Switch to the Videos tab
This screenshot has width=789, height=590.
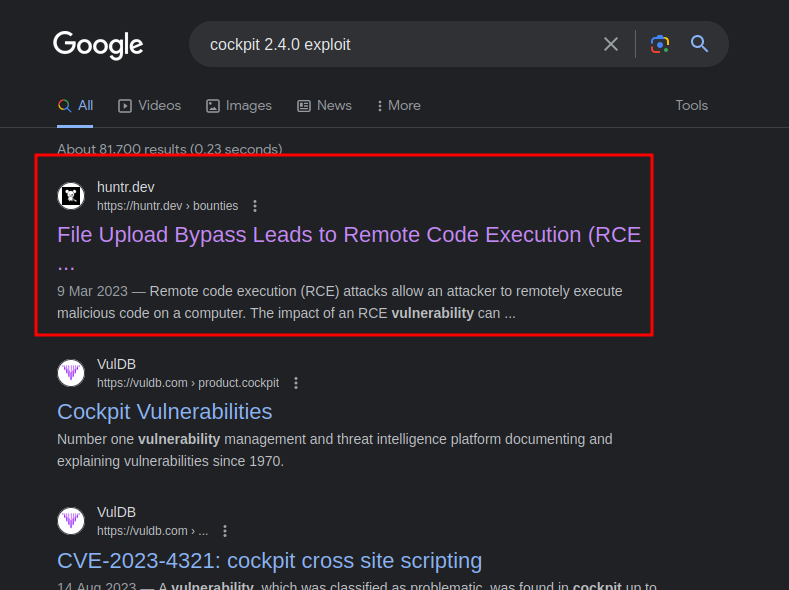149,106
